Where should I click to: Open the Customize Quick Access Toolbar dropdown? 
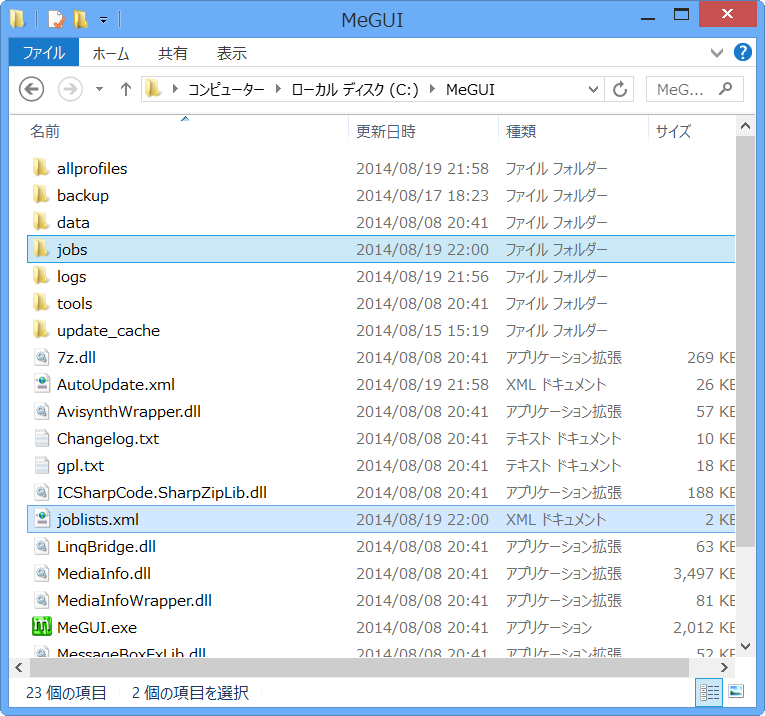[x=103, y=20]
